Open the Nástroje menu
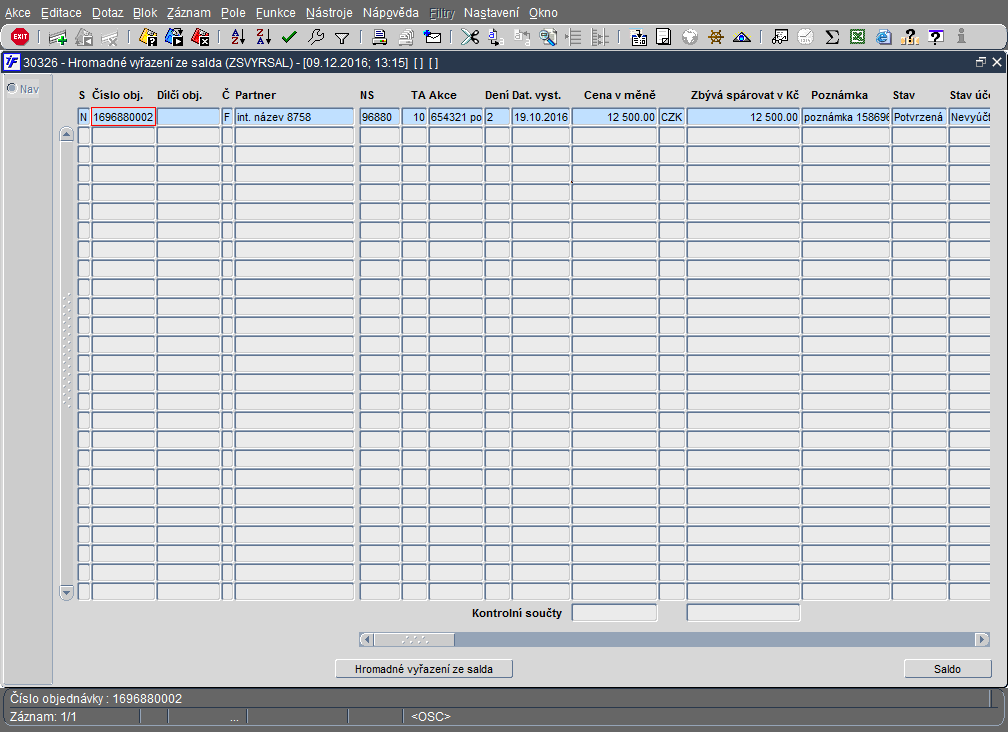This screenshot has width=1008, height=732. click(329, 13)
